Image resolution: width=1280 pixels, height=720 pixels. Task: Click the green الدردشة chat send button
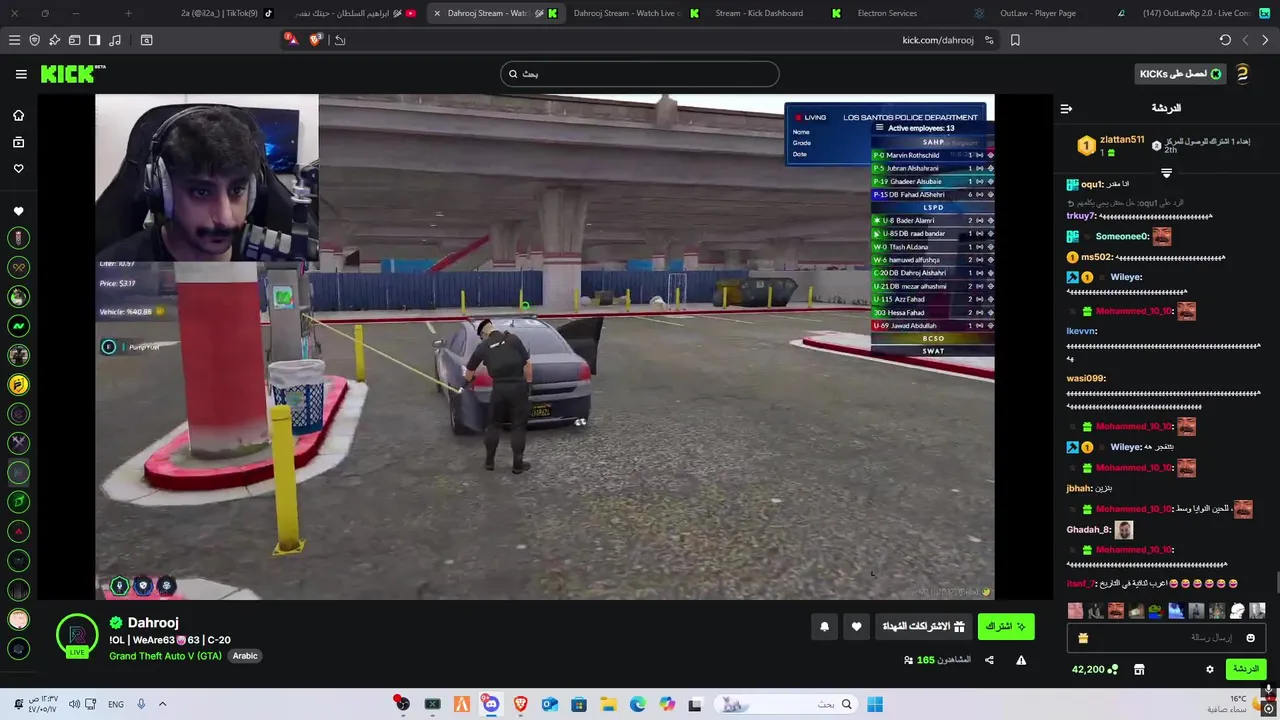coord(1245,669)
